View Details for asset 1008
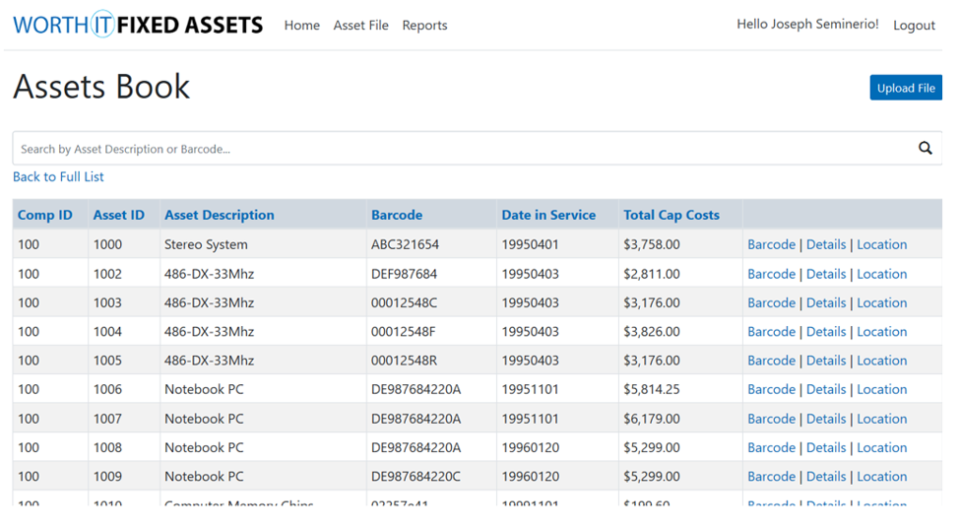The width and height of the screenshot is (960, 528). [825, 447]
